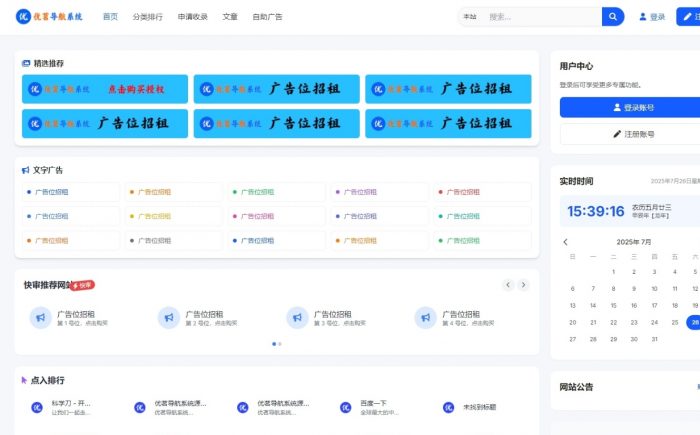Show next quick-review carousel slide

click(523, 285)
